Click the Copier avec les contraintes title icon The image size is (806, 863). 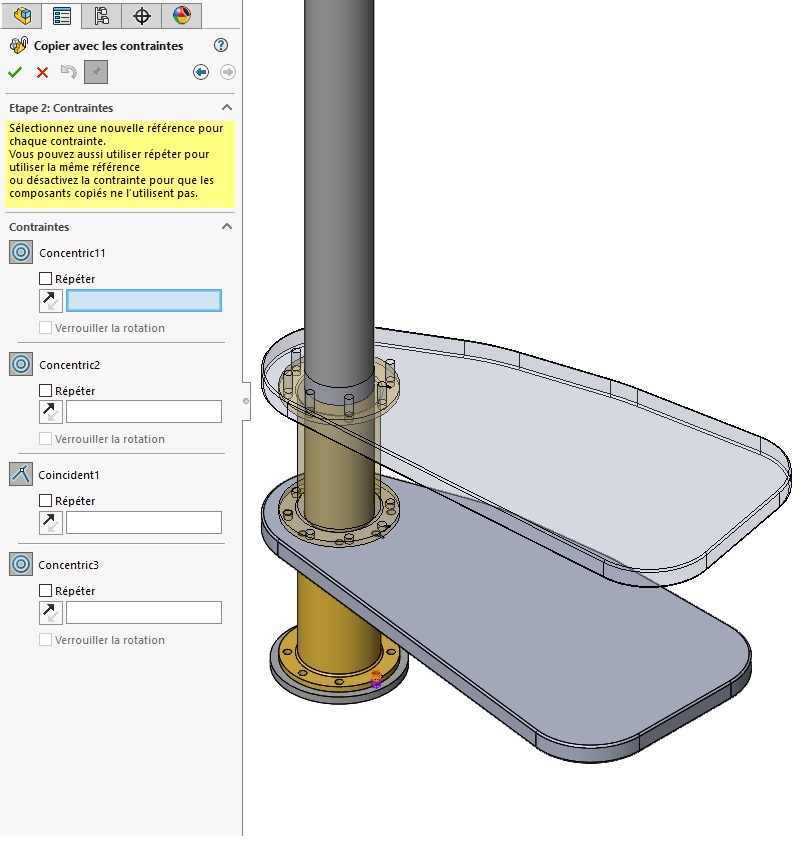coord(19,45)
